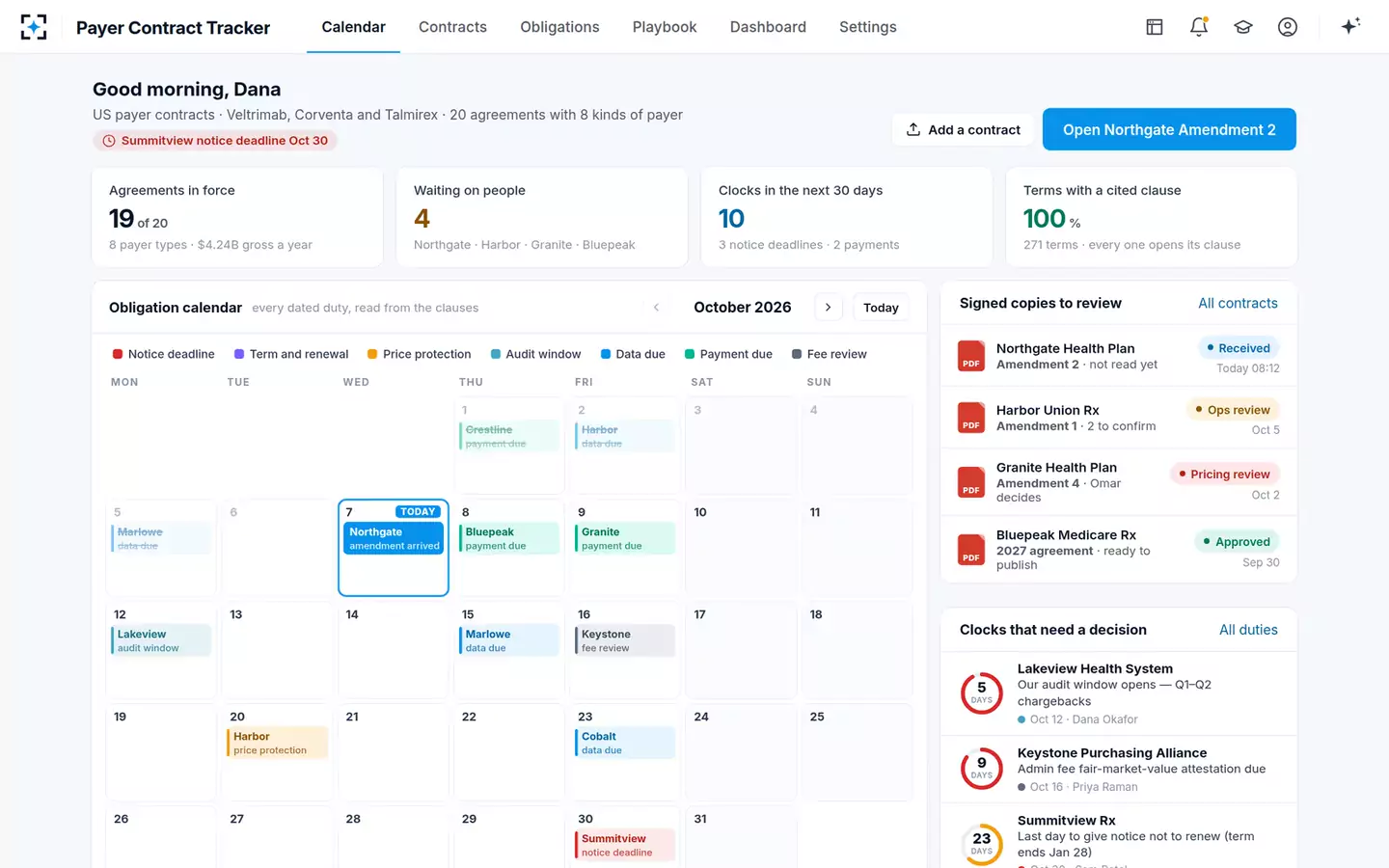Open the notifications bell
Viewport: 1389px width, 868px height.
[x=1199, y=27]
